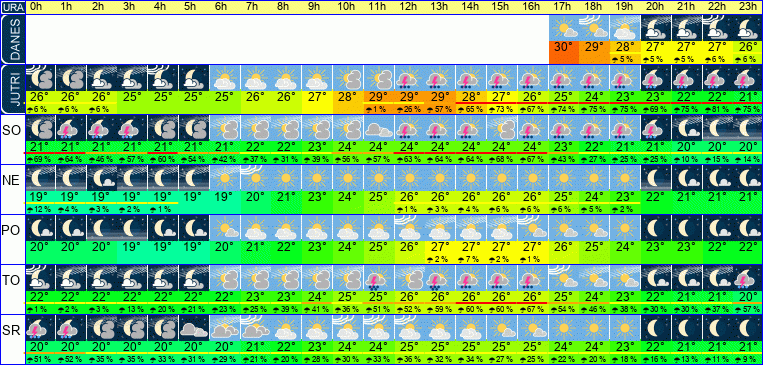
Task: Click NE 12h clear sun icon
Action: [x=410, y=178]
